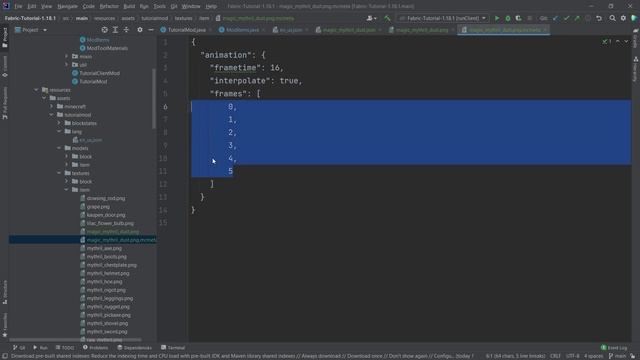
Task: Open the Refactor menu
Action: click(109, 7)
